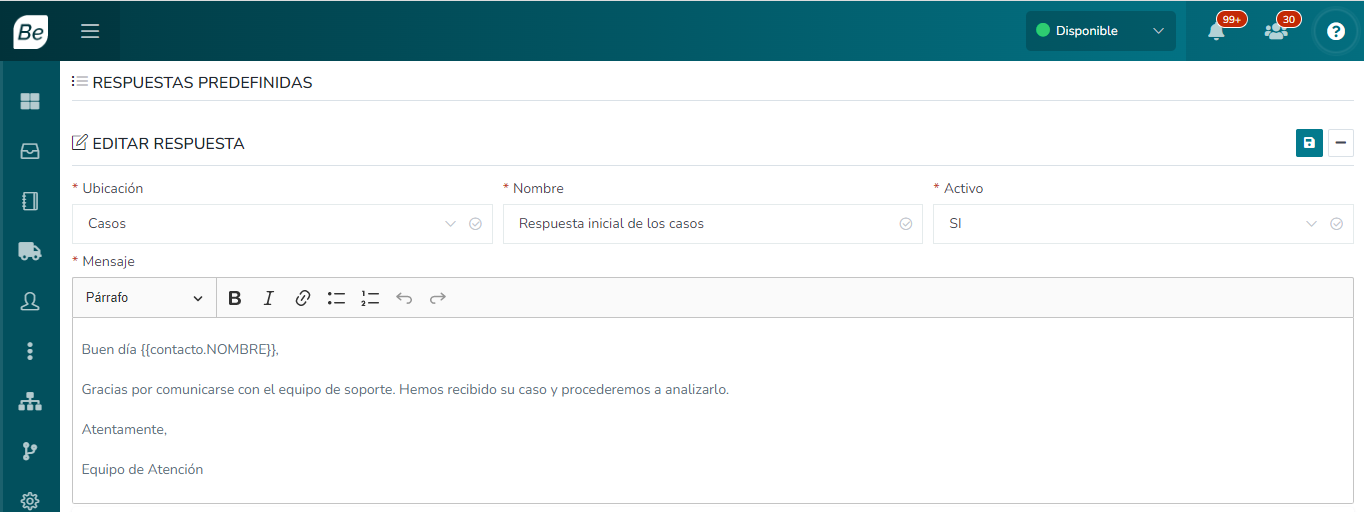Click the save response floppy disk icon

point(1309,143)
